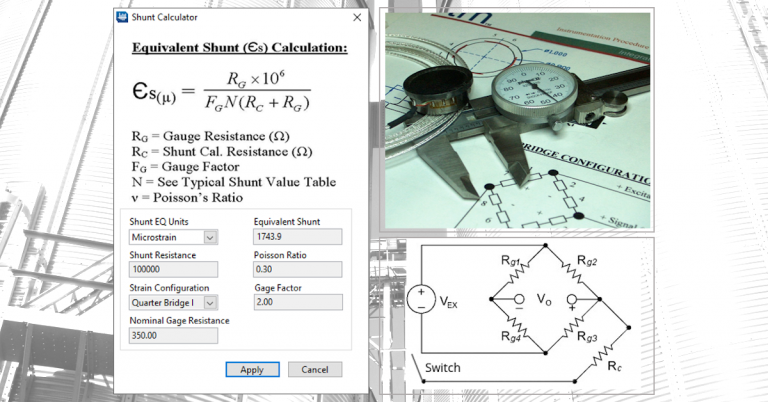The image size is (768, 402).
Task: Click the Equivalent Shunt formula image
Action: (221, 92)
